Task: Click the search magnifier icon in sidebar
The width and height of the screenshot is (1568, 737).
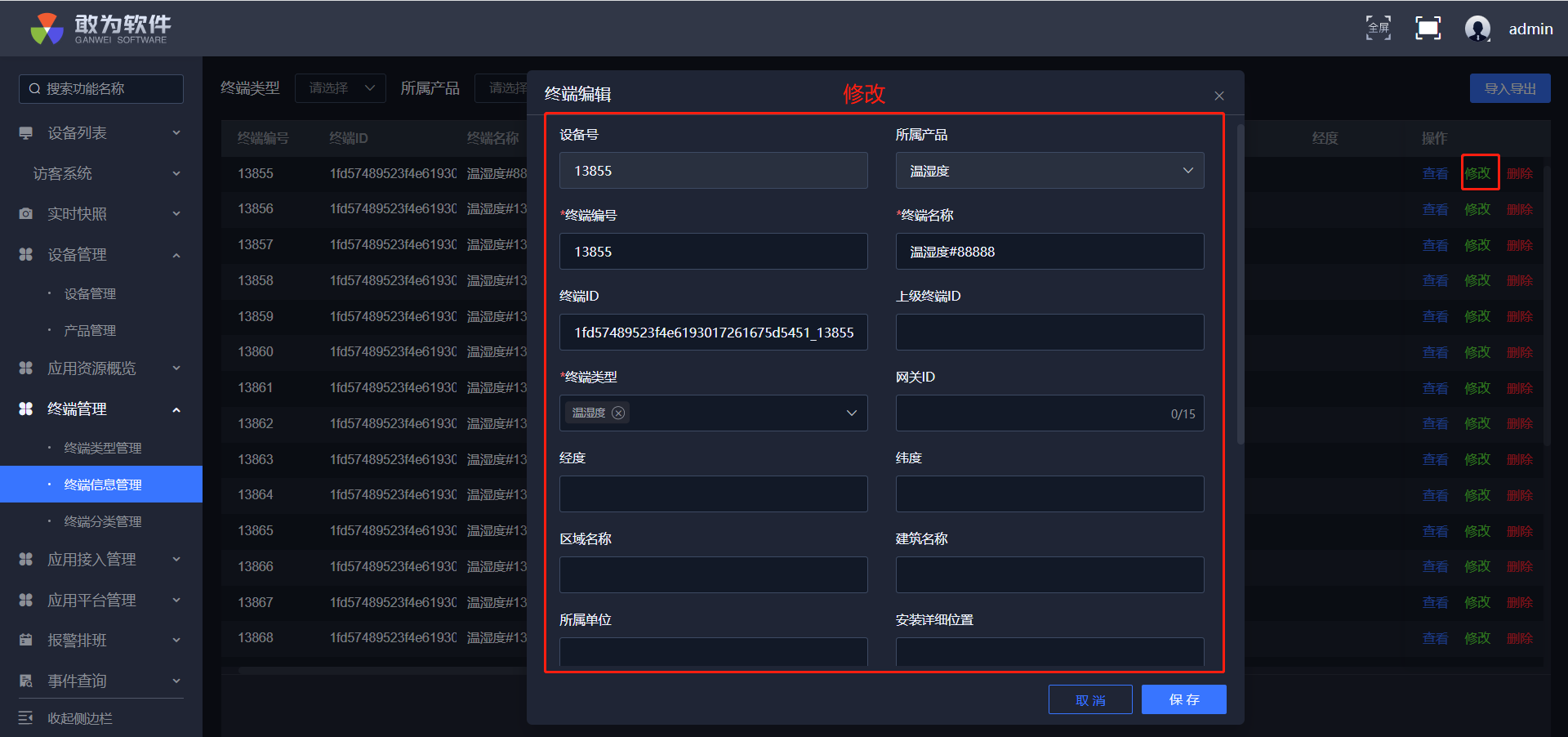Action: [x=34, y=89]
